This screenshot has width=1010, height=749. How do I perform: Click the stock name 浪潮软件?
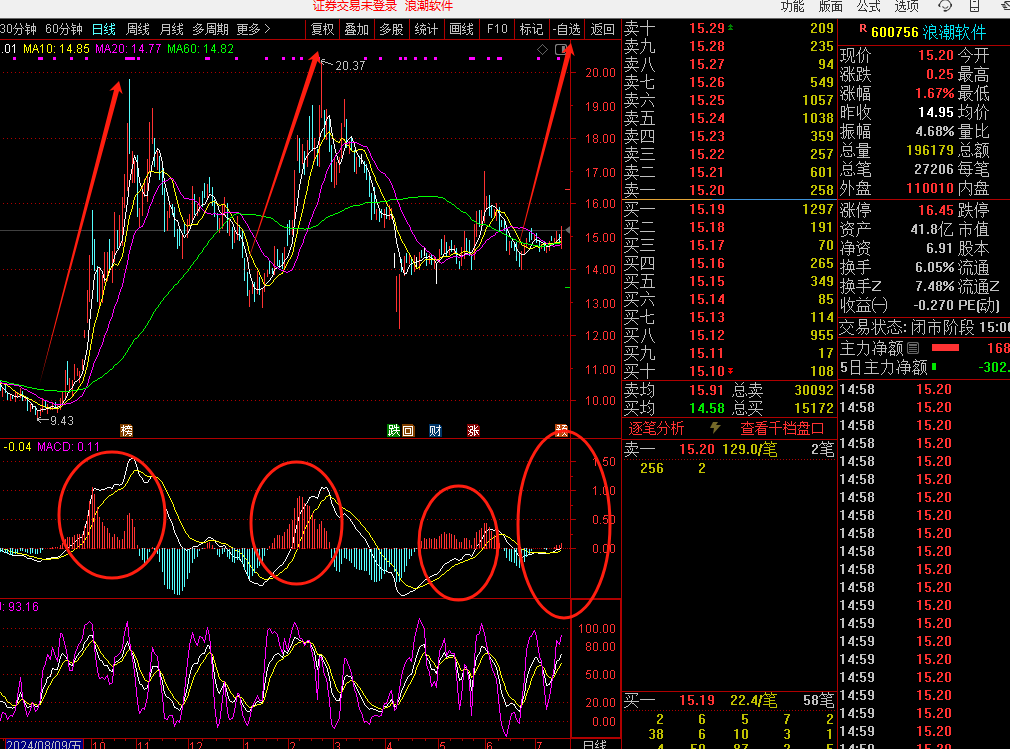[x=954, y=32]
